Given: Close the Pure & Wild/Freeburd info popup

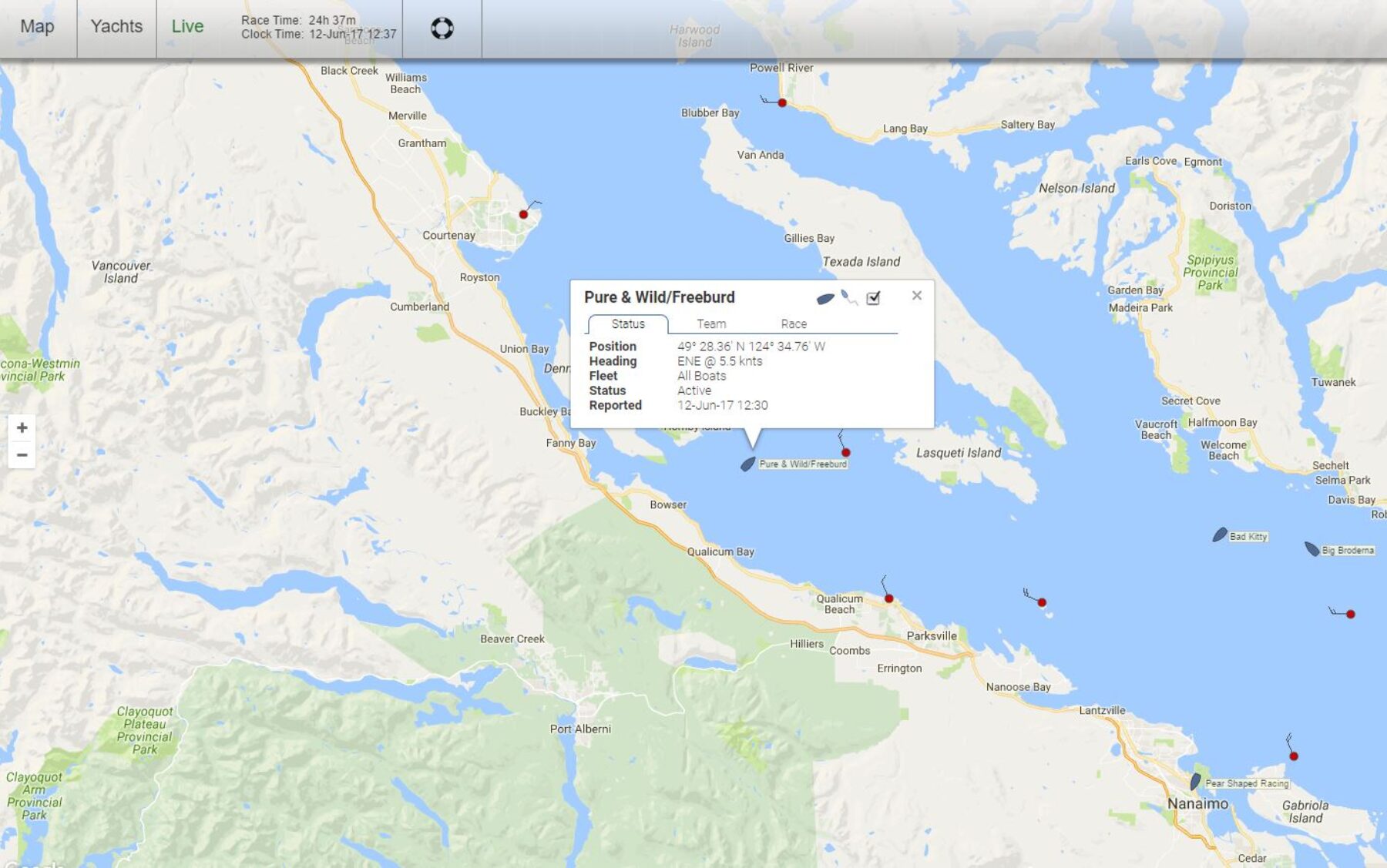Looking at the screenshot, I should (x=916, y=295).
